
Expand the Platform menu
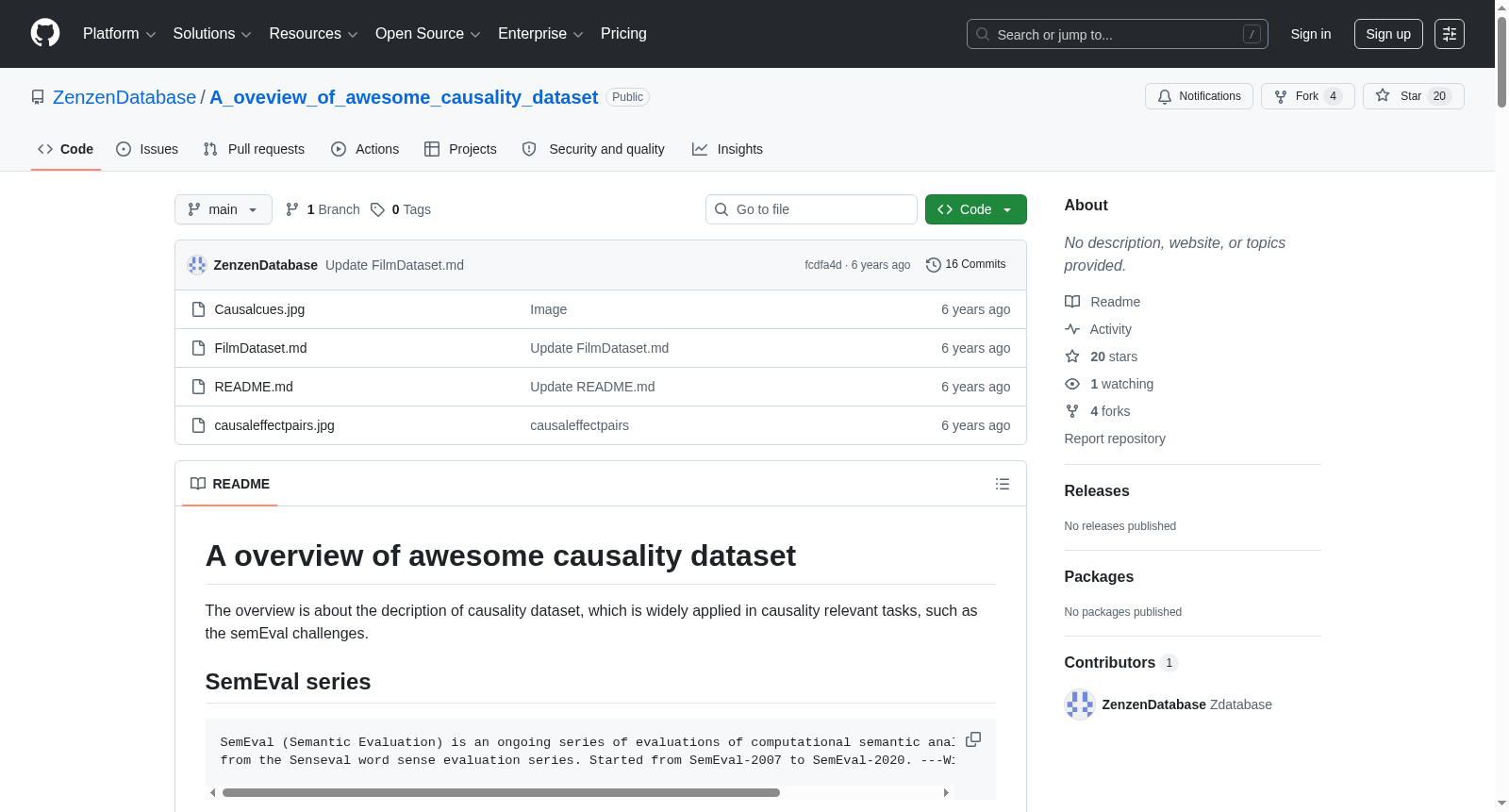[x=119, y=34]
